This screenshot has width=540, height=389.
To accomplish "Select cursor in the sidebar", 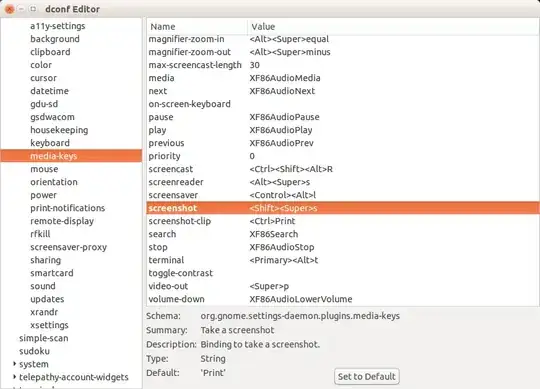I will [x=43, y=78].
